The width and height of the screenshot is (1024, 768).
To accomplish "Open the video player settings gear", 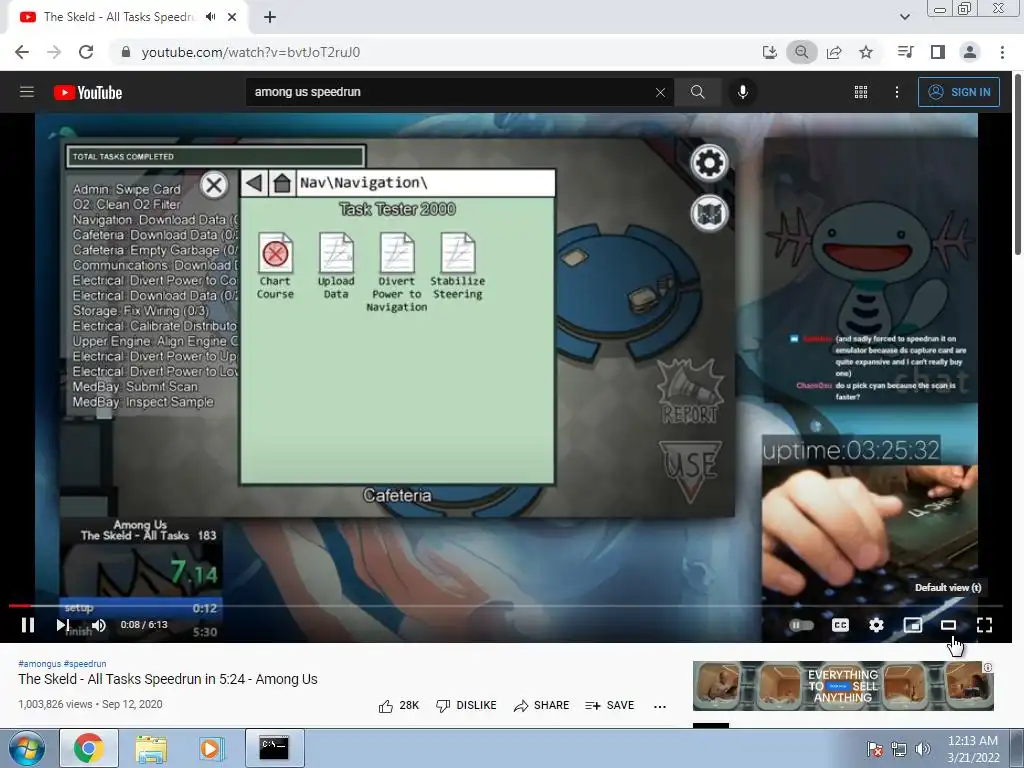I will coord(876,625).
